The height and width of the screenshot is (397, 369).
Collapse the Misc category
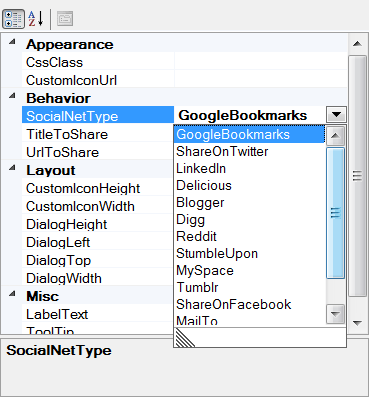[12, 294]
